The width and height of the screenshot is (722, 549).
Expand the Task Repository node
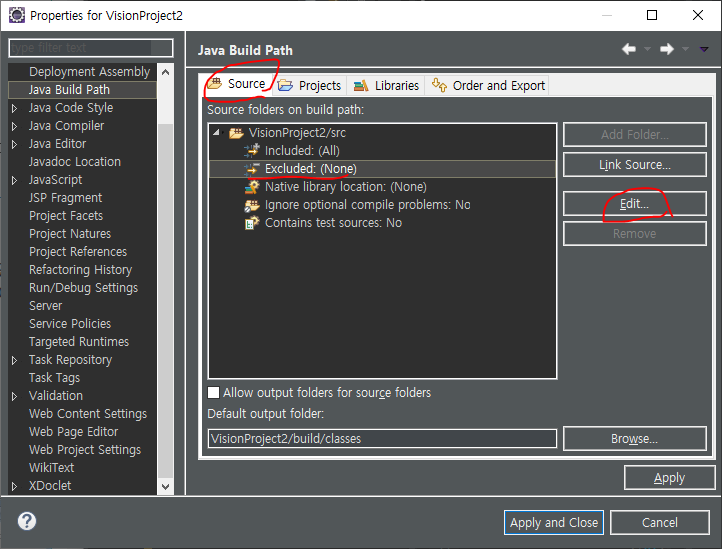point(14,360)
